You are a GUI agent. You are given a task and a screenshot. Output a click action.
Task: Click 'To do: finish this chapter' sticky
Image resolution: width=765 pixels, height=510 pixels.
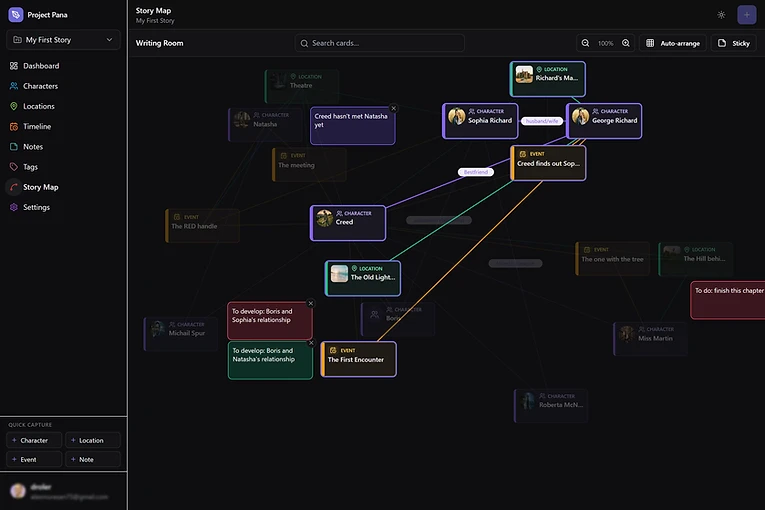point(727,300)
